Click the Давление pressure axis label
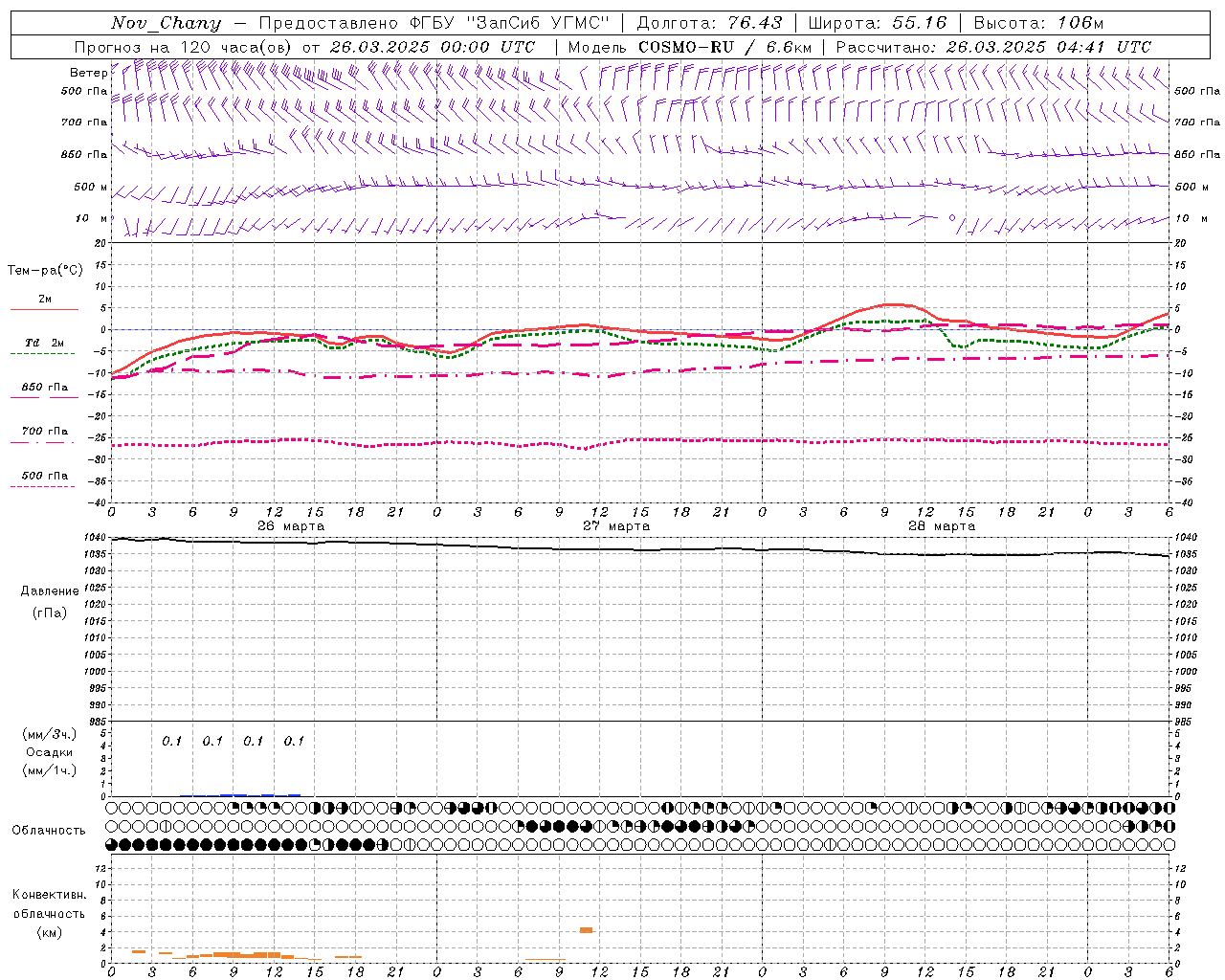 49,590
